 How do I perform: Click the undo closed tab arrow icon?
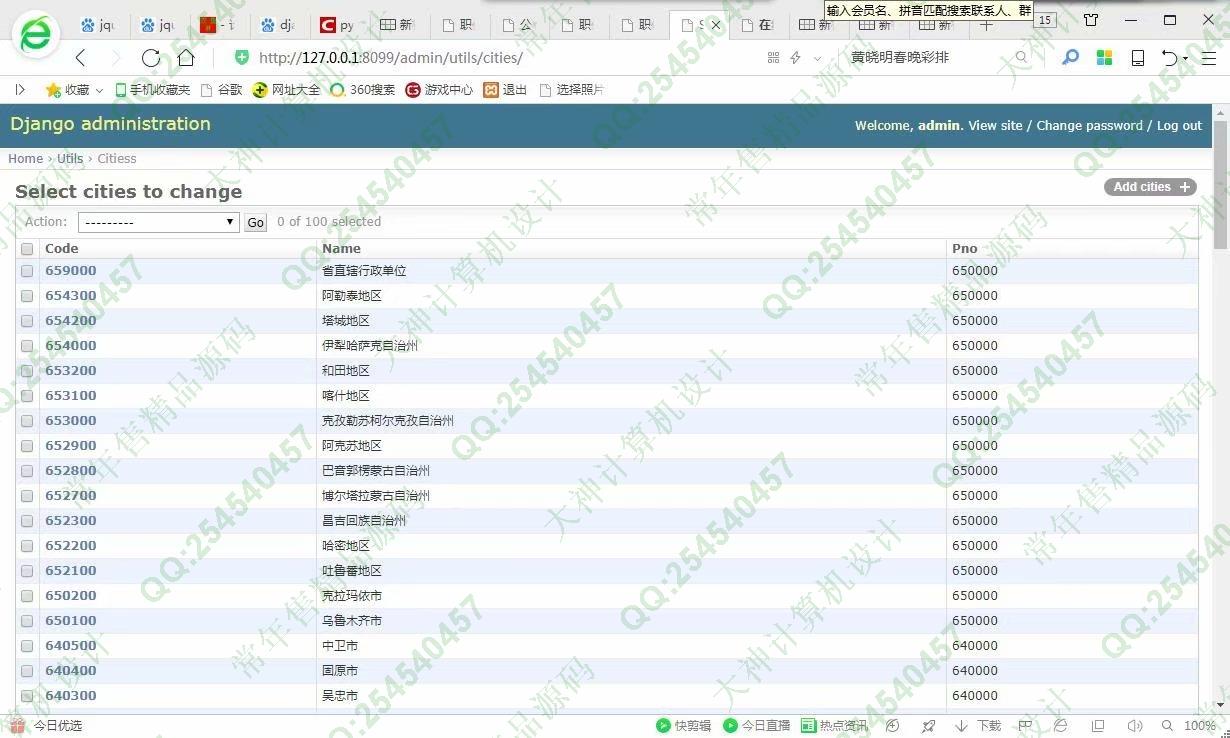[x=1168, y=58]
